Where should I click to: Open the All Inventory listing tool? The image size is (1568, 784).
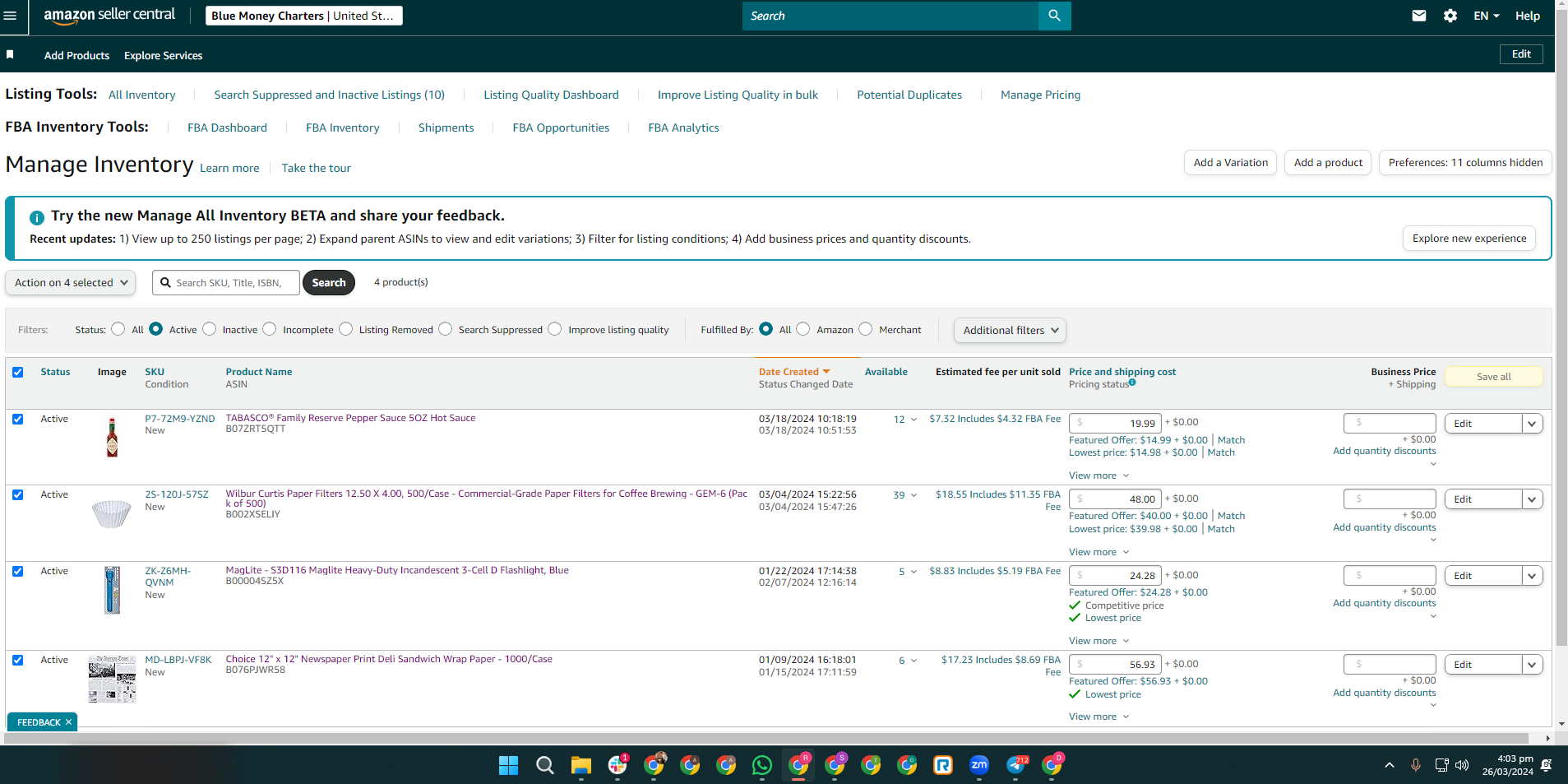click(142, 95)
